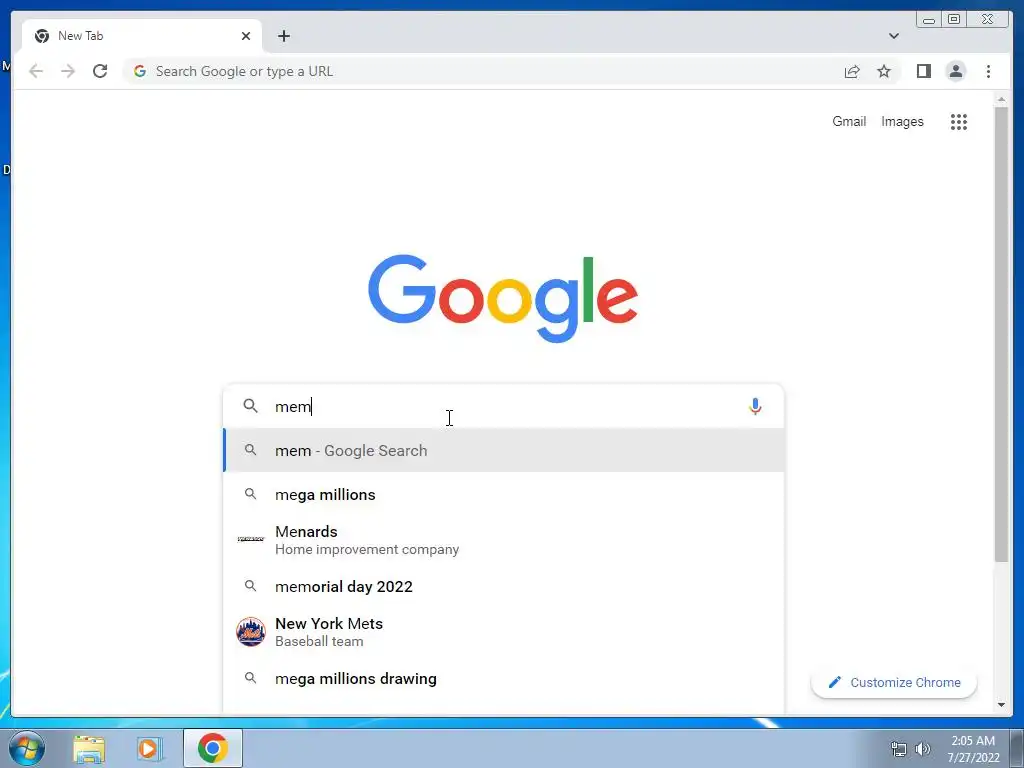
Task: Open Chrome three-dot menu
Action: pos(988,71)
